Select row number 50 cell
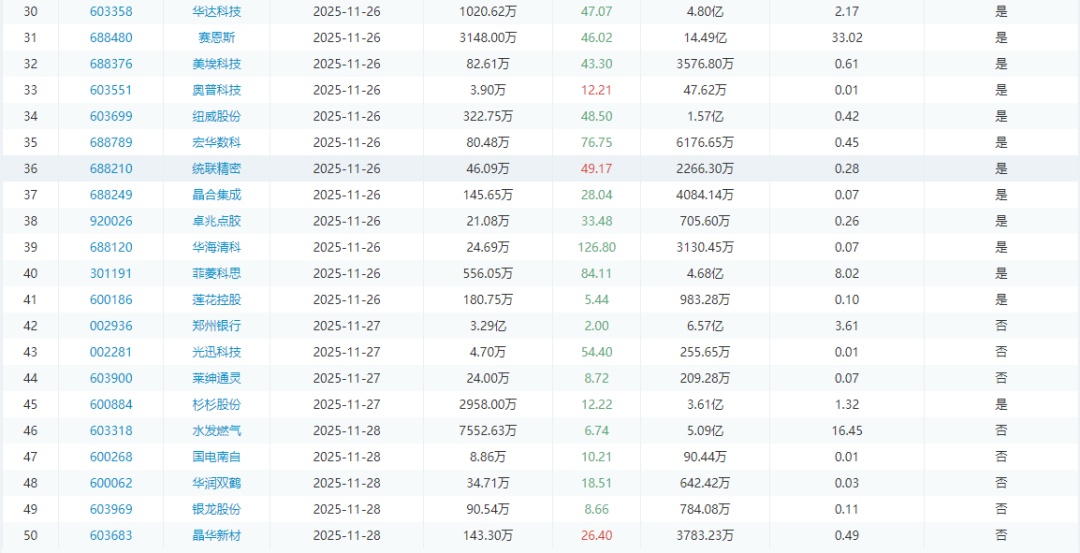The image size is (1080, 553). [30, 536]
